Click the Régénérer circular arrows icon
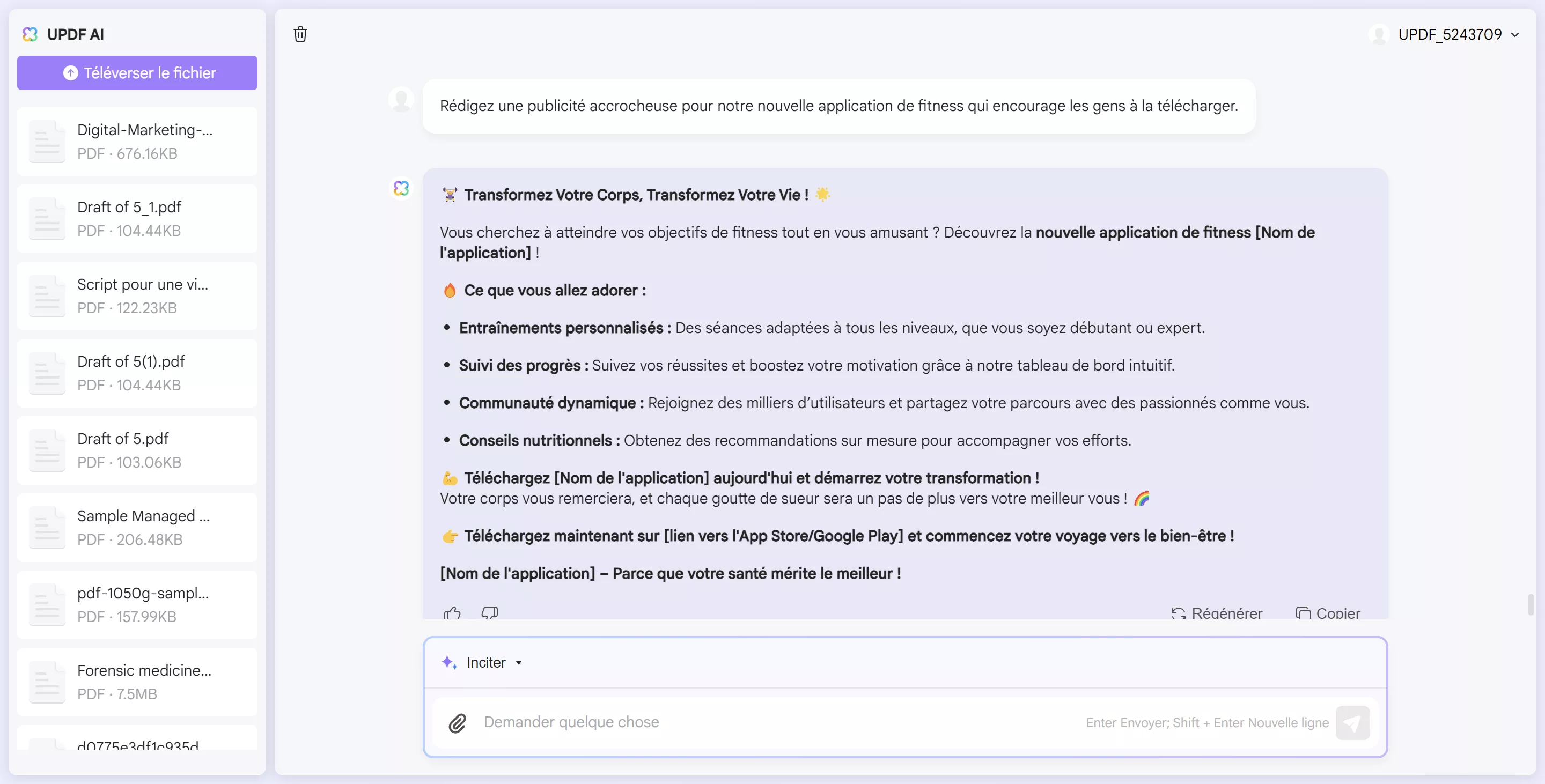Viewport: 1545px width, 784px height. coord(1179,613)
